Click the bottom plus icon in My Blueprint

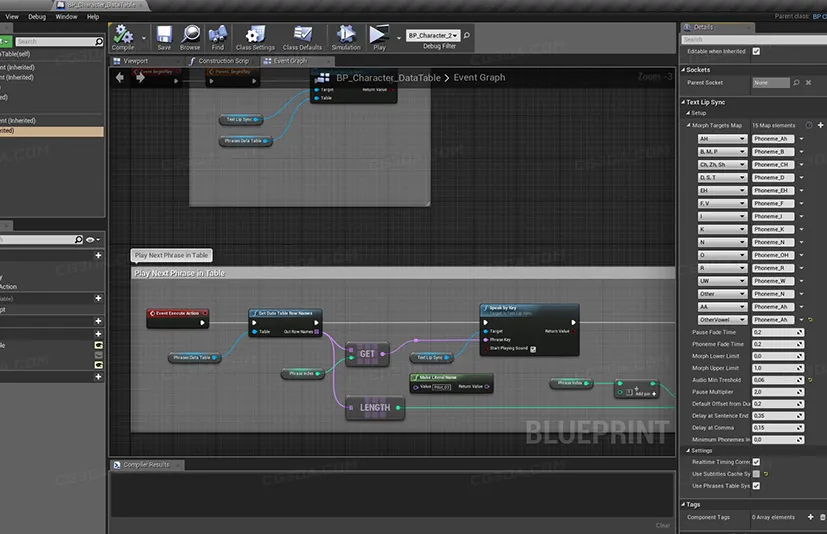(x=98, y=377)
